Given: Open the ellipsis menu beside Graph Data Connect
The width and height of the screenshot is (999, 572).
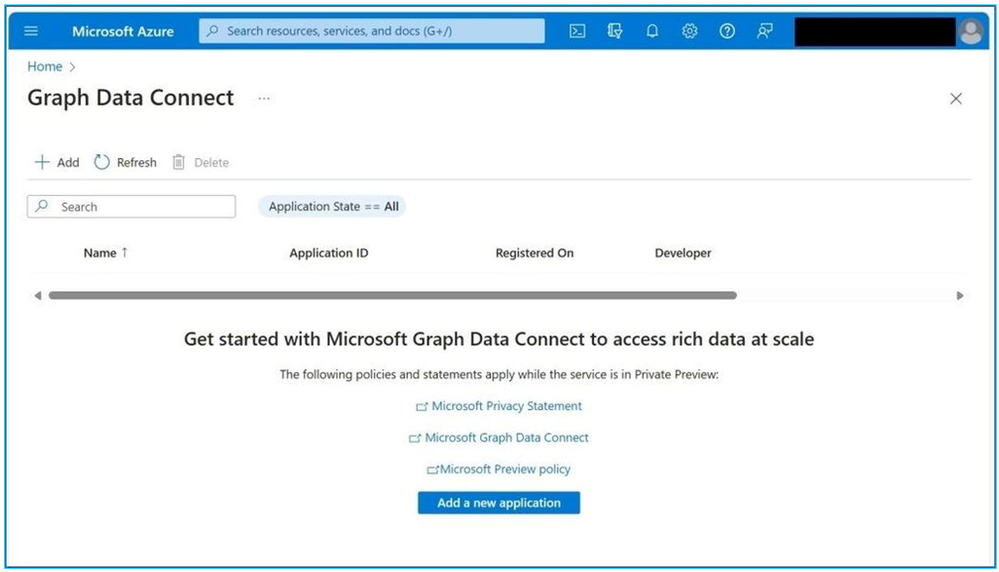Looking at the screenshot, I should click(x=264, y=98).
